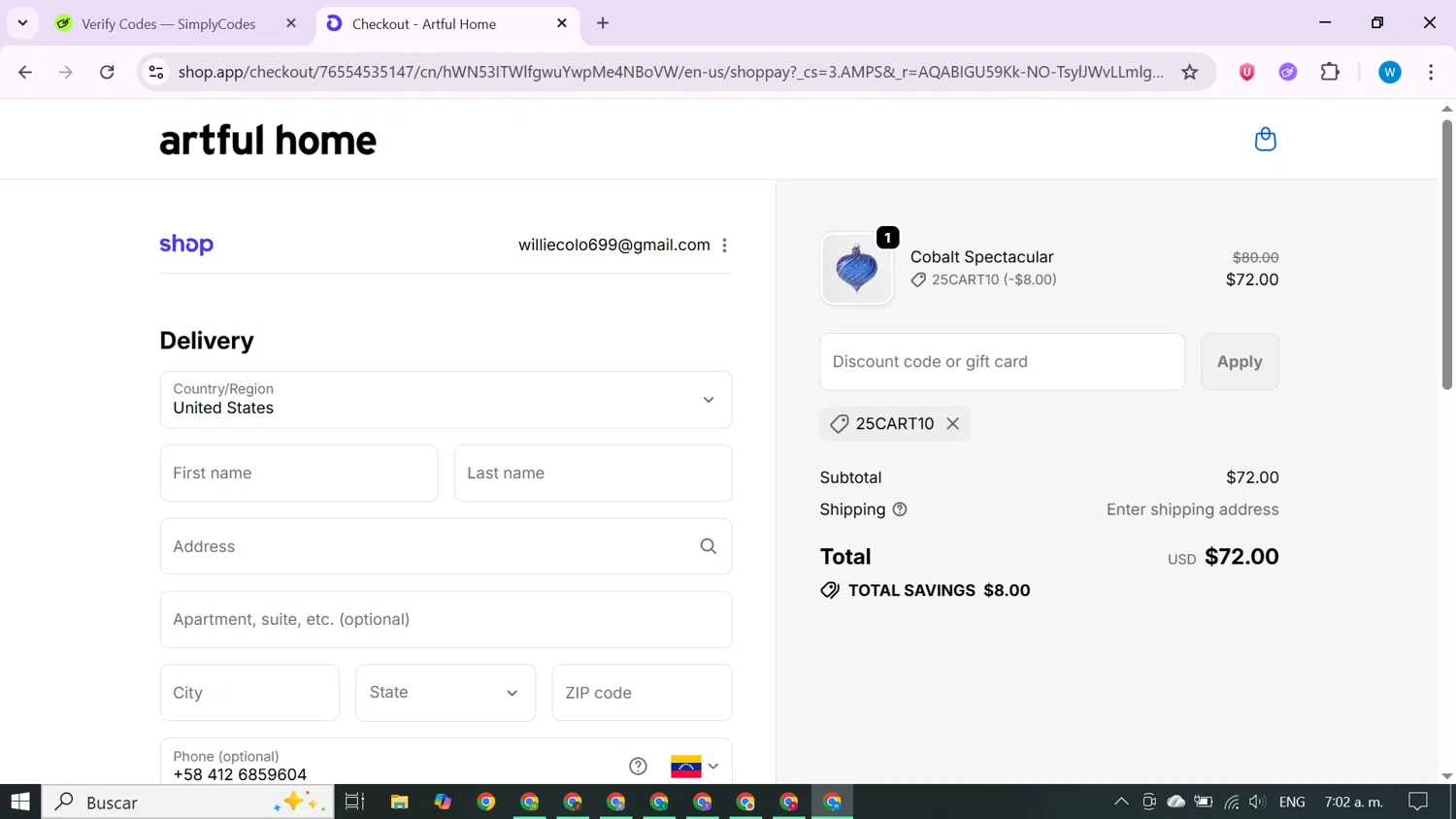
Task: Open the State dropdown
Action: tap(446, 693)
